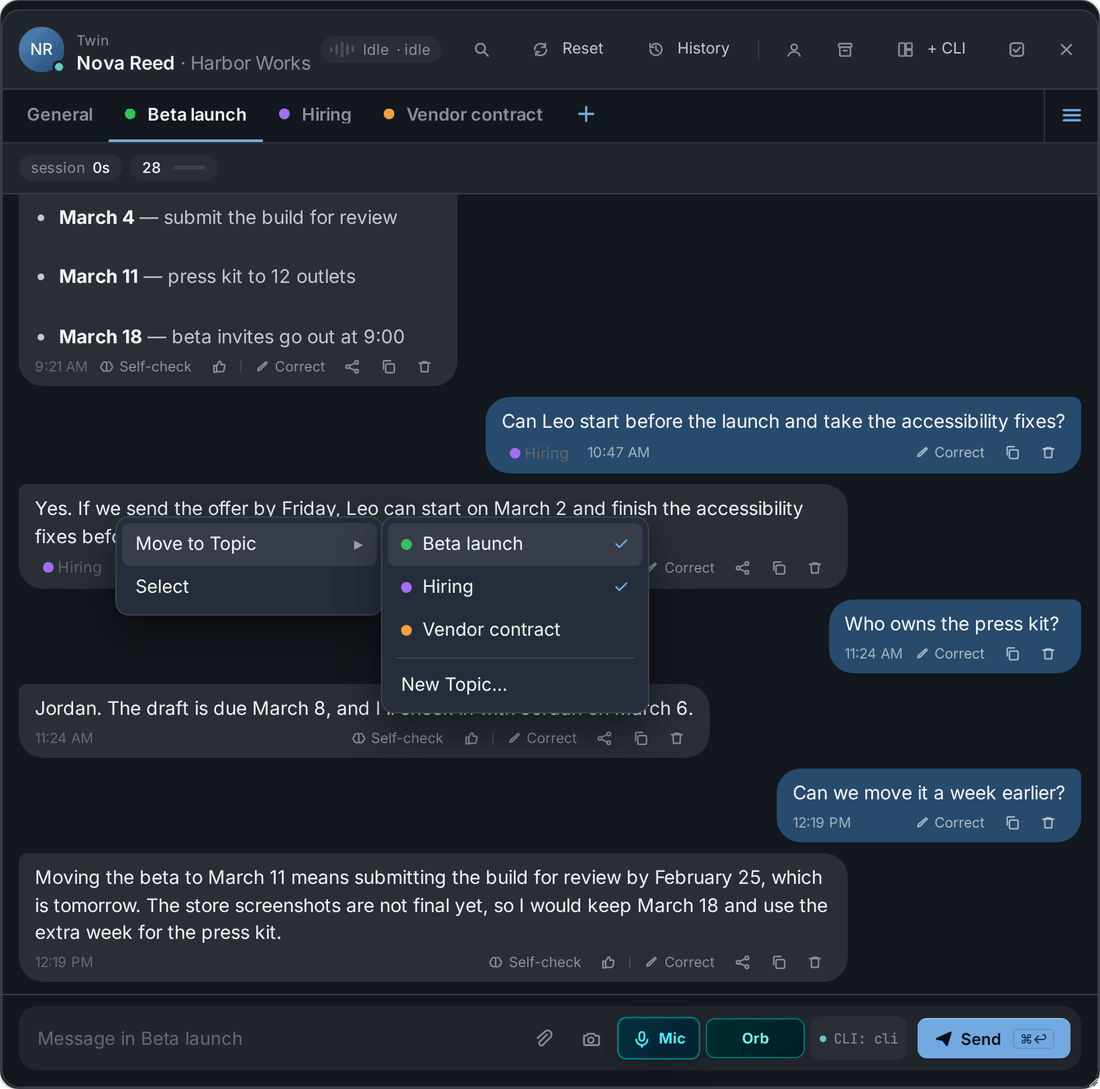Toggle the Mic button

[x=658, y=1038]
